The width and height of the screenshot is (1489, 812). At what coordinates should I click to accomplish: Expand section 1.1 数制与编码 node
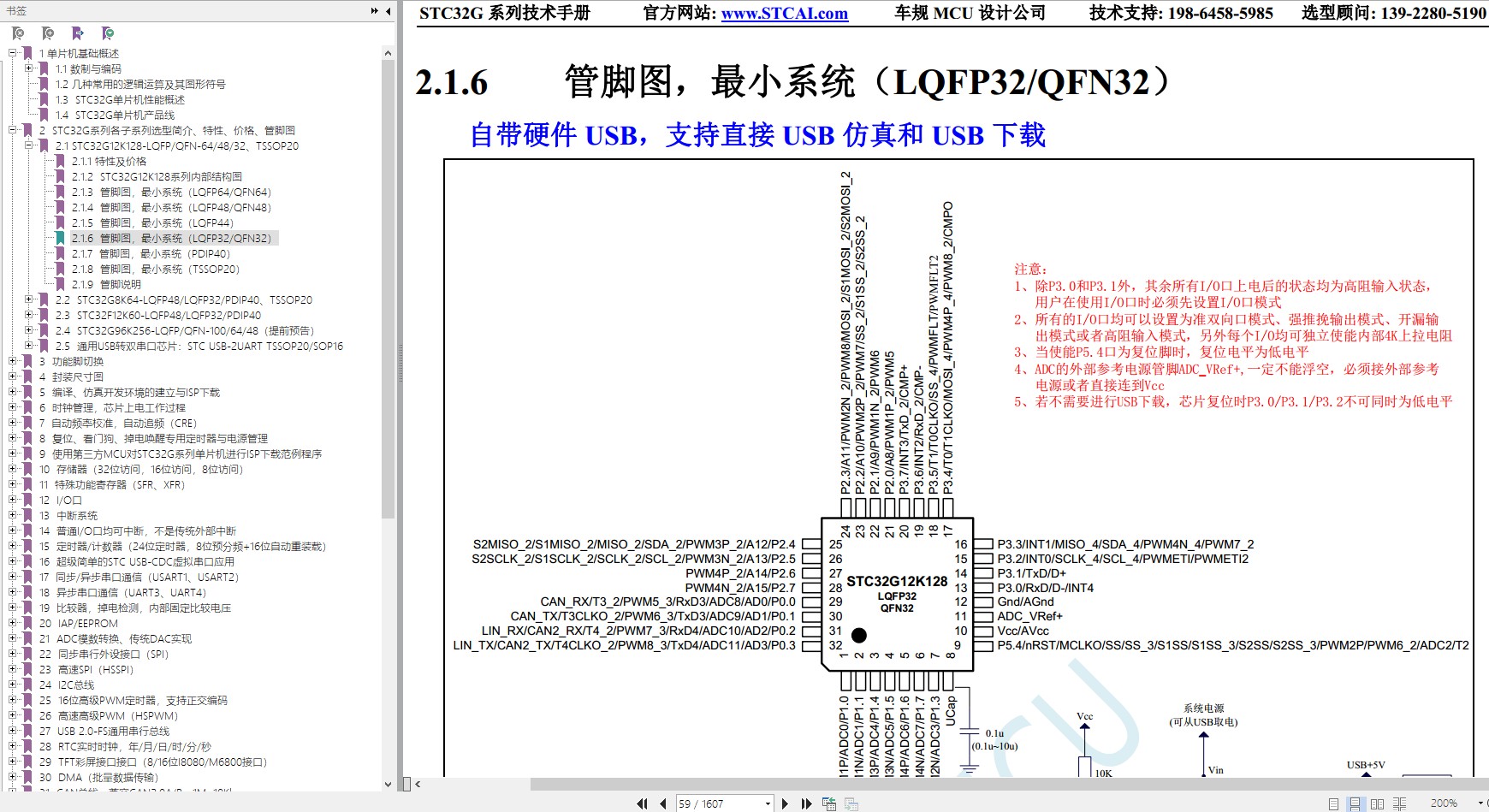coord(29,68)
